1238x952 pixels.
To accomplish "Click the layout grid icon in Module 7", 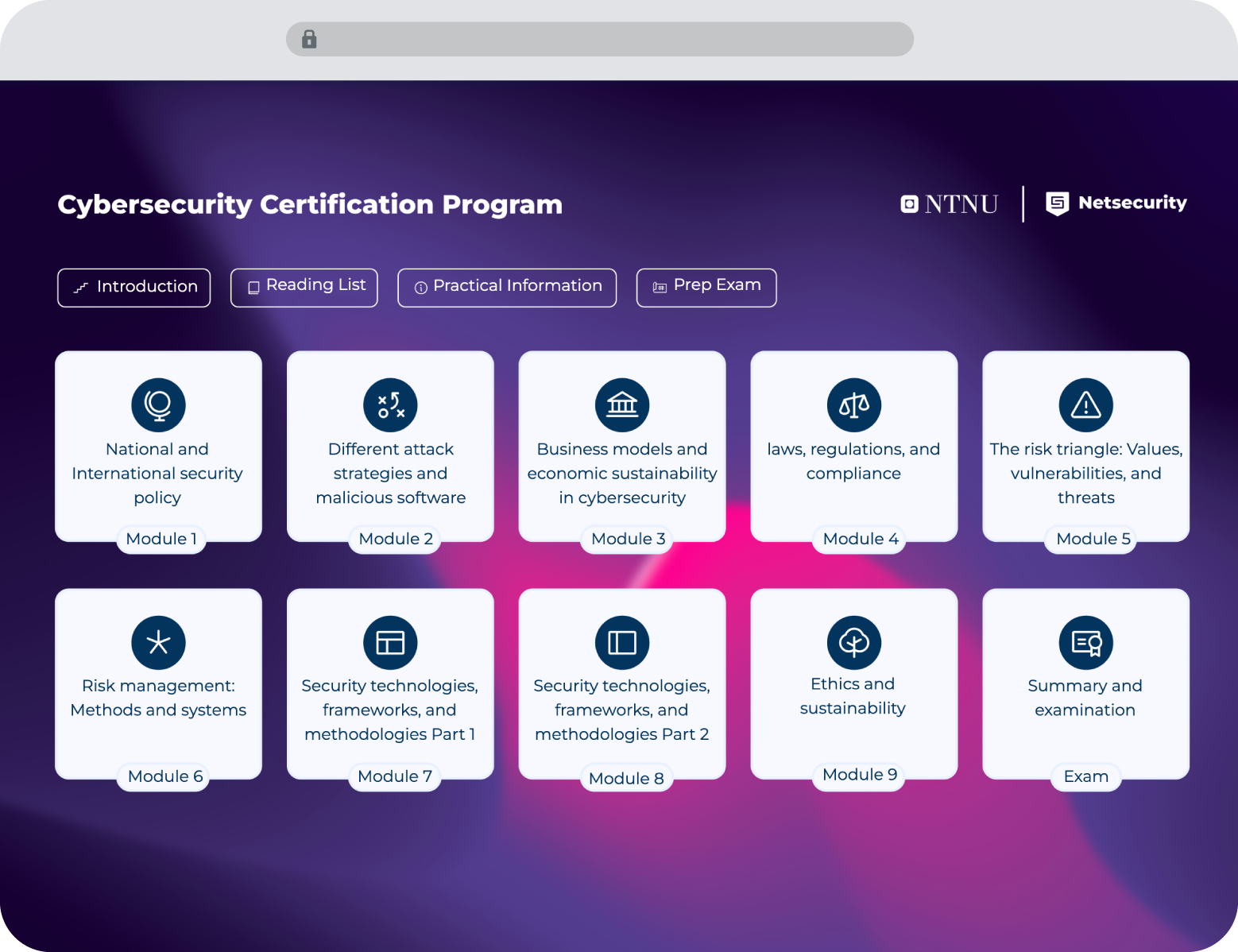I will pyautogui.click(x=390, y=642).
